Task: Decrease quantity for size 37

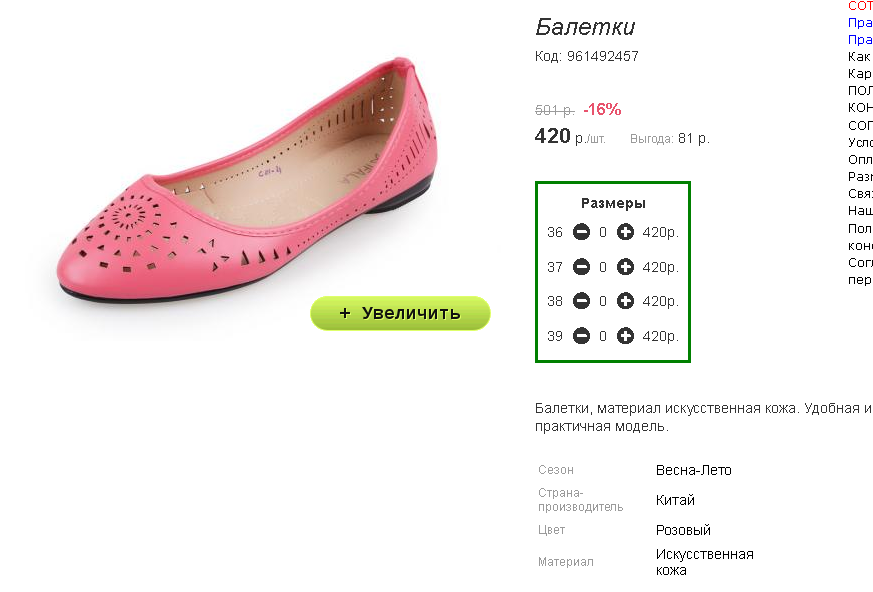Action: coord(581,267)
